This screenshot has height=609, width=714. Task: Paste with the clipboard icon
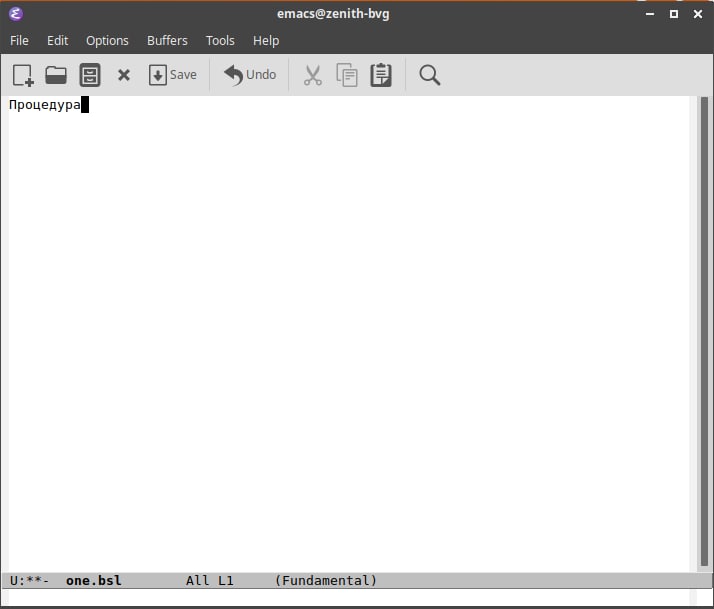point(381,75)
